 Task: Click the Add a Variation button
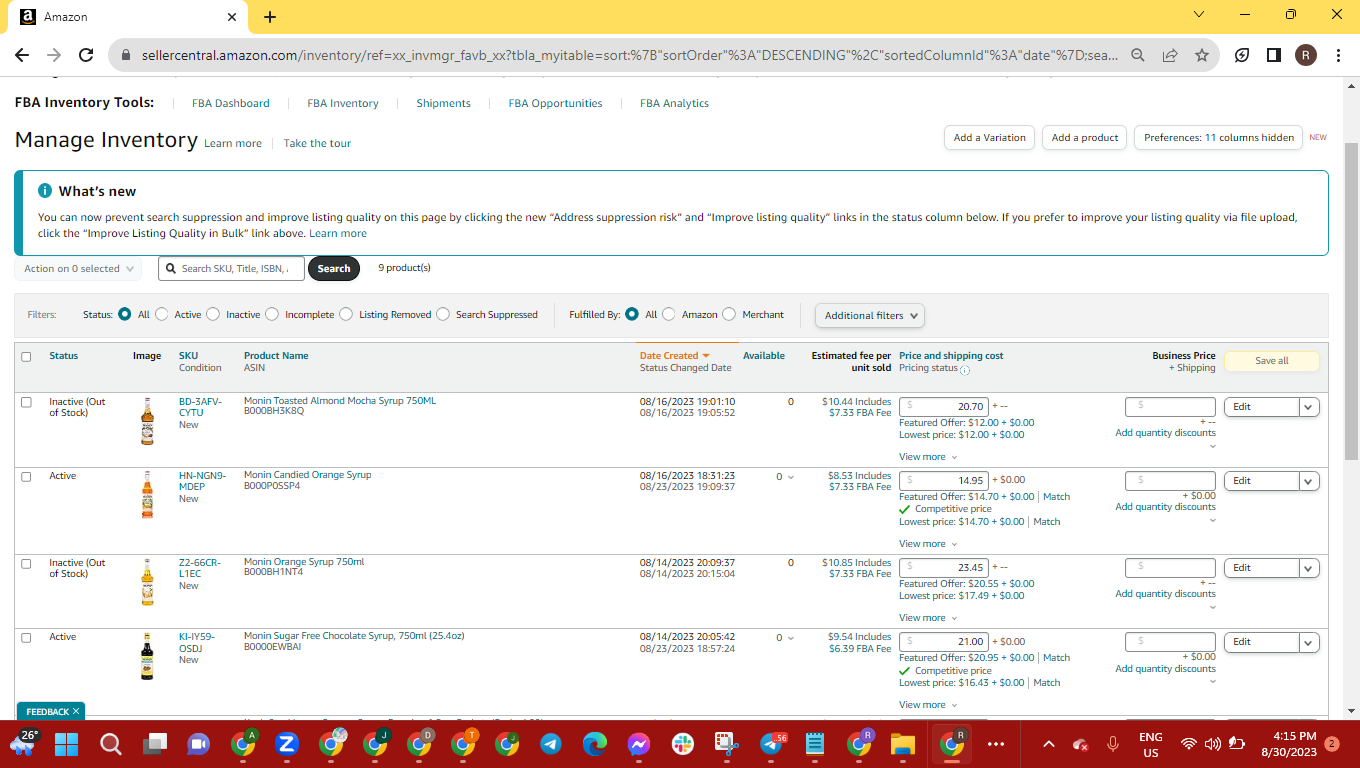coord(990,138)
